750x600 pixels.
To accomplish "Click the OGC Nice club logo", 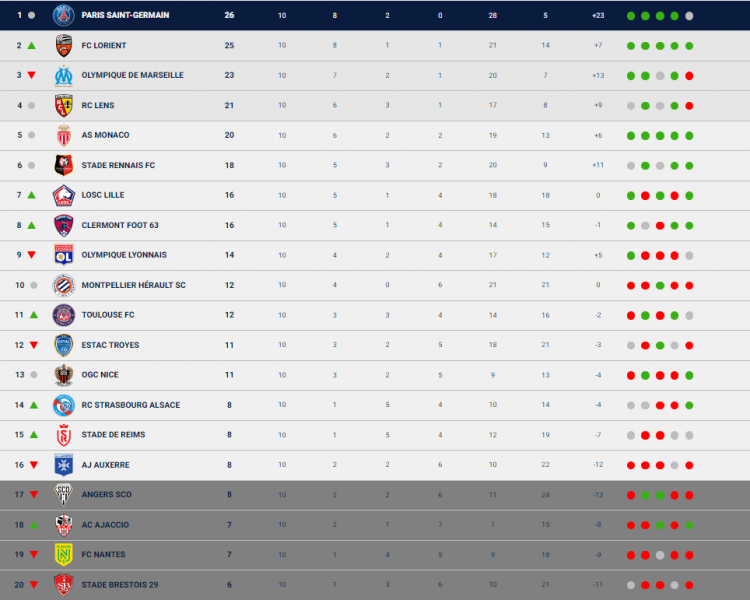I will point(64,375).
